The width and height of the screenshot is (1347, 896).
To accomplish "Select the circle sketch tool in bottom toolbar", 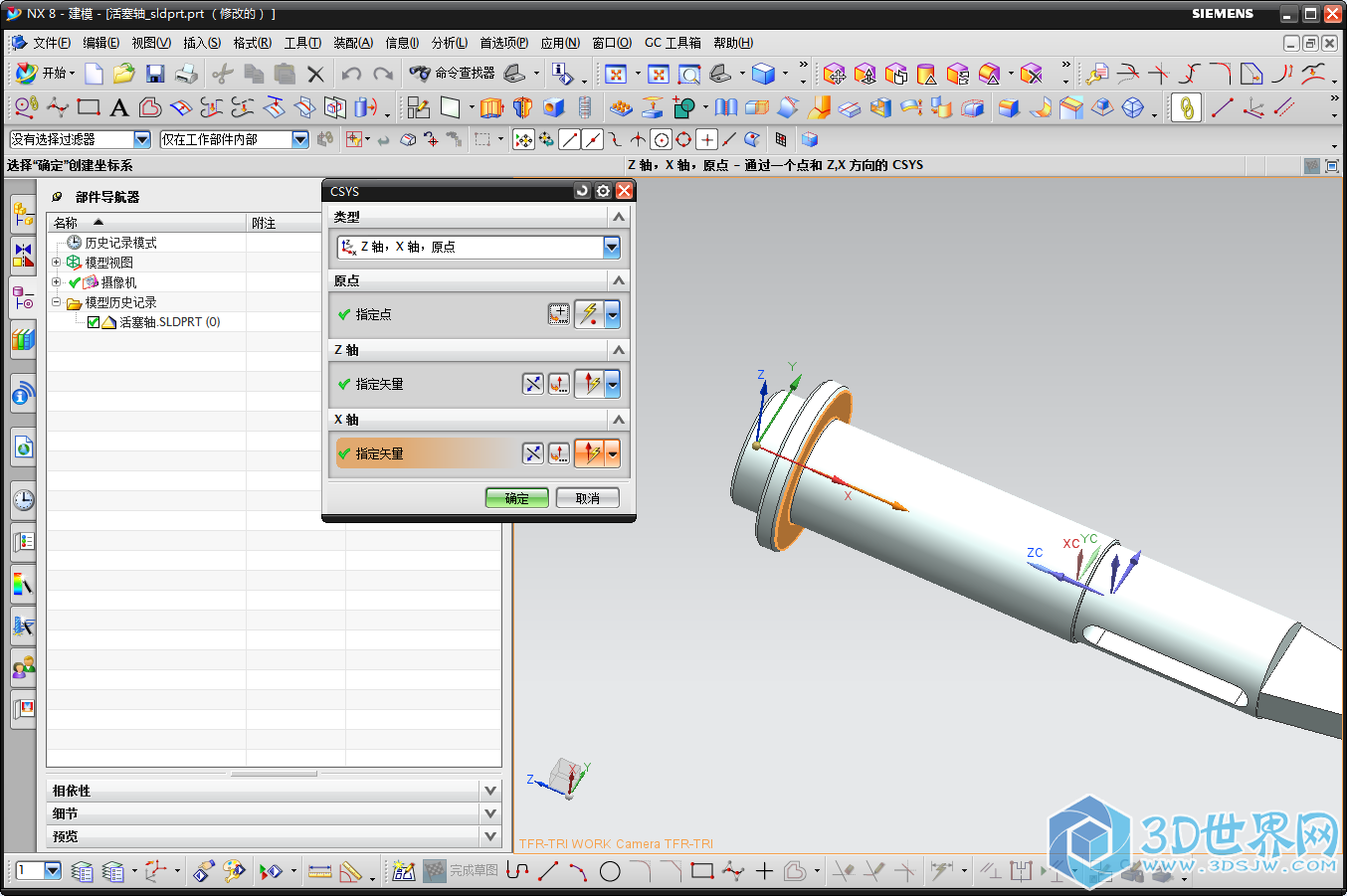I will 610,872.
